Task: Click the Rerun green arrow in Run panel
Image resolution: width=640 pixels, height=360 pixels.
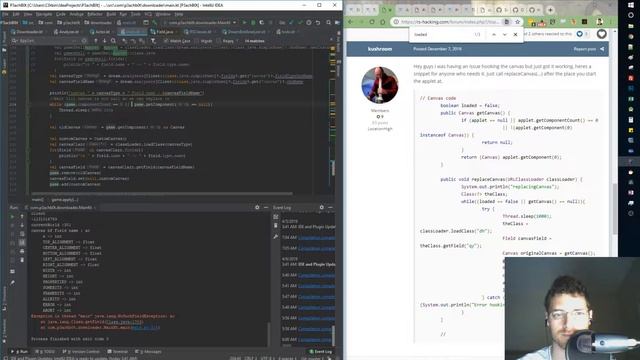Action: pos(12,217)
